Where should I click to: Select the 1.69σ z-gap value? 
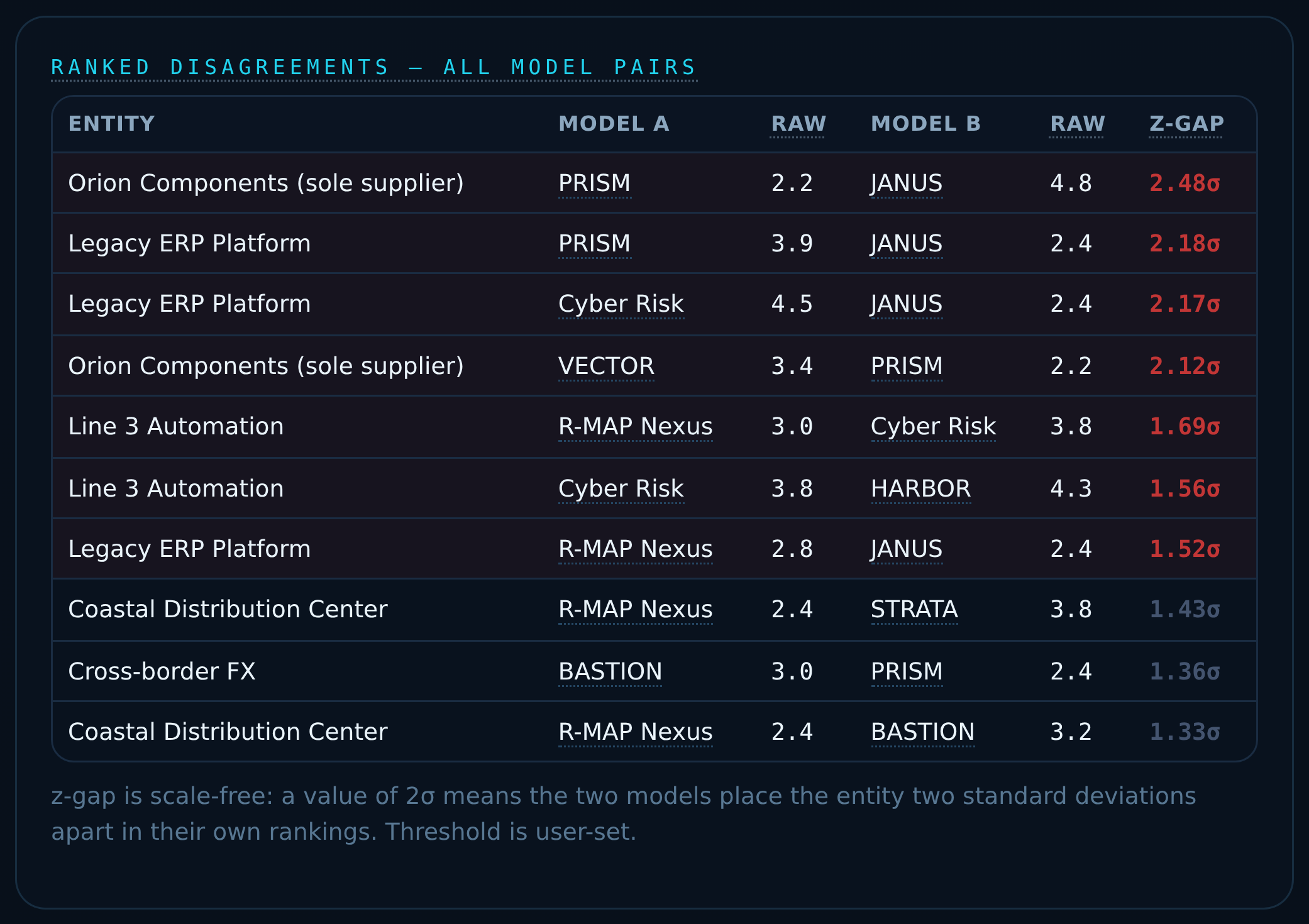pos(1185,427)
